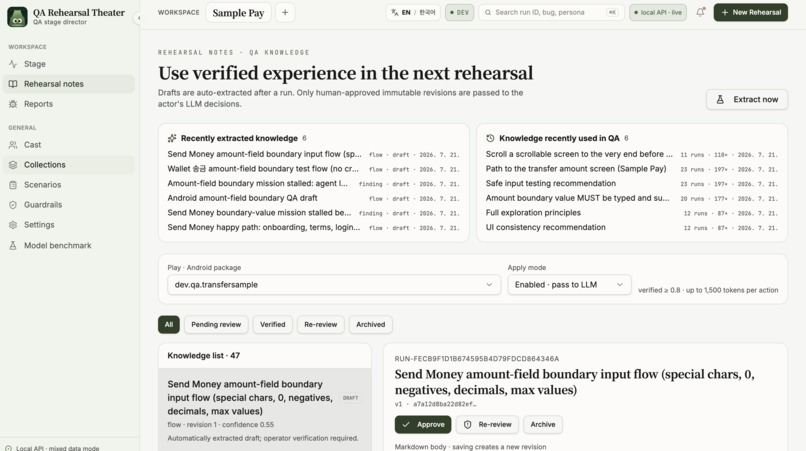Image resolution: width=806 pixels, height=451 pixels.
Task: Click Extract now button
Action: 747,99
